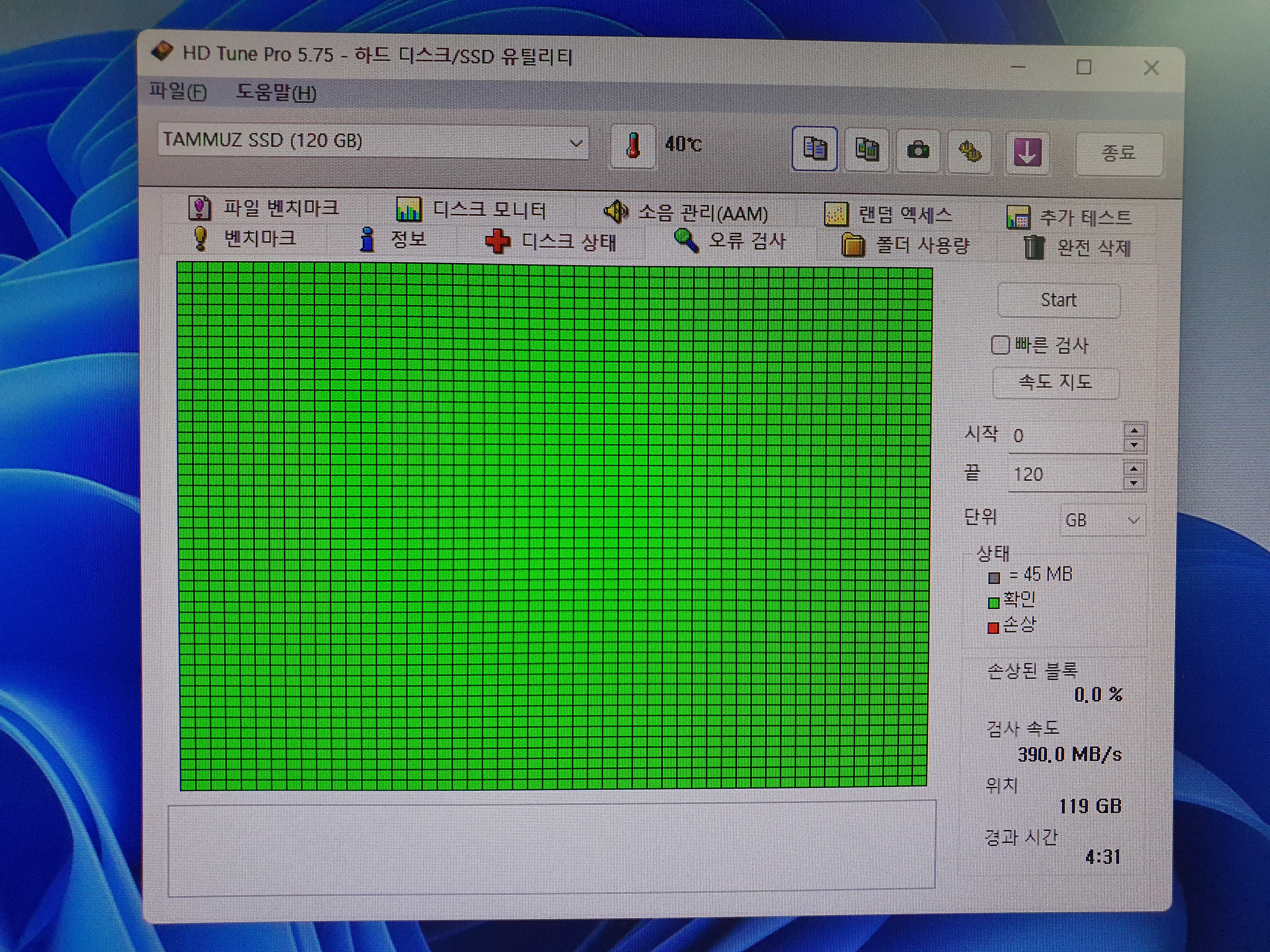Click the Start button
Screen dimensions: 1270x952
click(1059, 300)
